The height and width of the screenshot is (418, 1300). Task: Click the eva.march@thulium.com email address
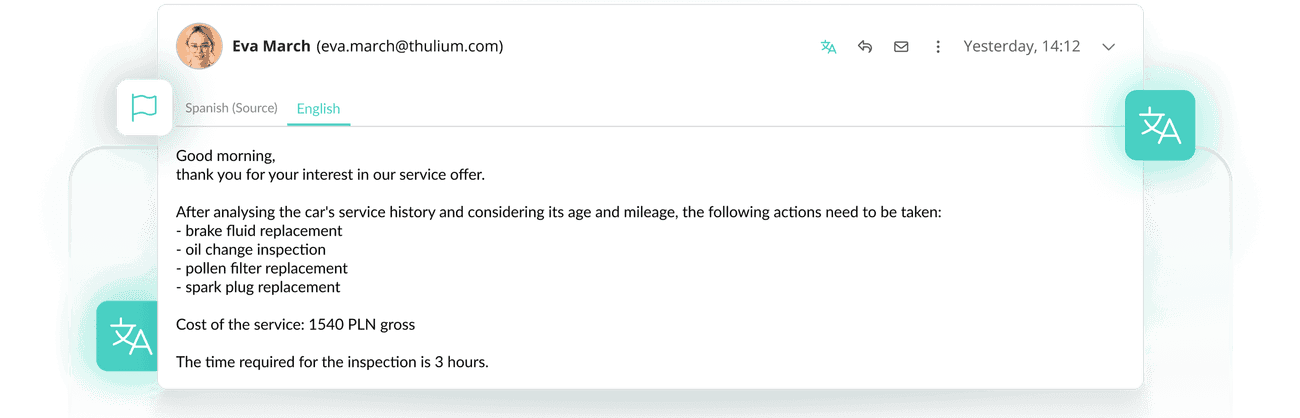click(410, 46)
